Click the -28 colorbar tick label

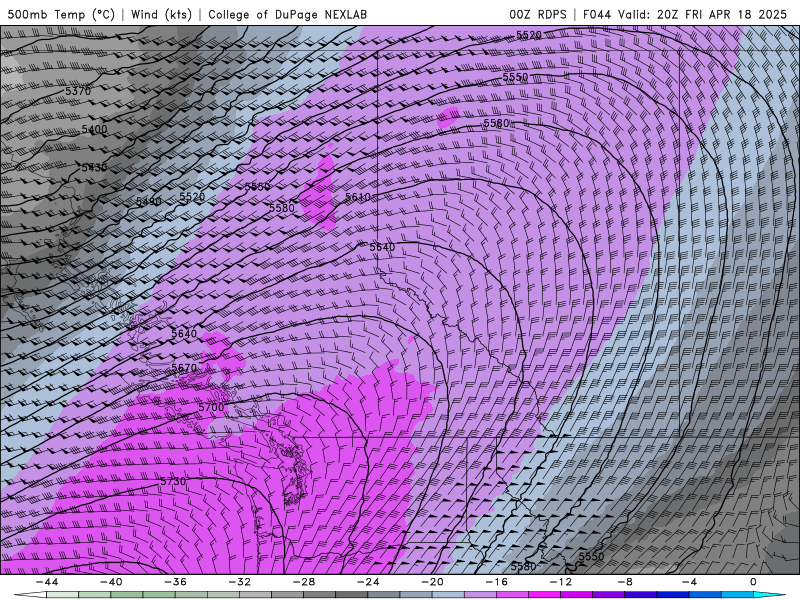(x=304, y=582)
